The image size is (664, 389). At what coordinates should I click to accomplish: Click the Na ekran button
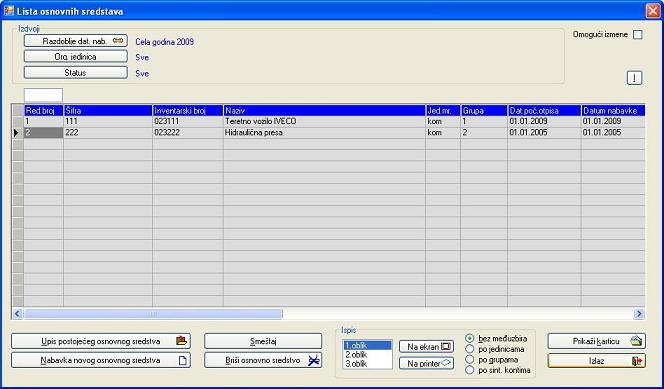[426, 347]
